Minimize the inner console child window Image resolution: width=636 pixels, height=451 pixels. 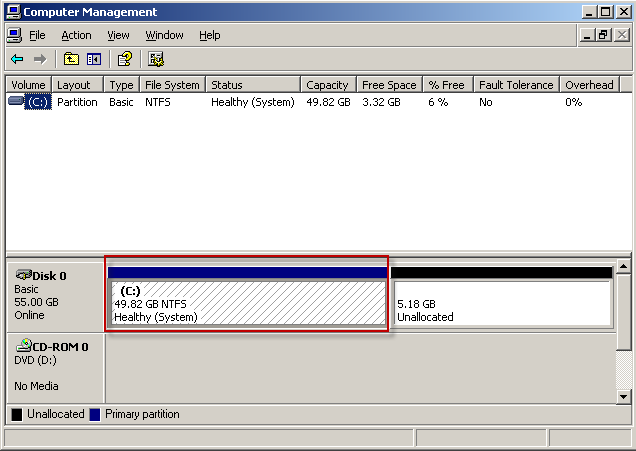(587, 35)
